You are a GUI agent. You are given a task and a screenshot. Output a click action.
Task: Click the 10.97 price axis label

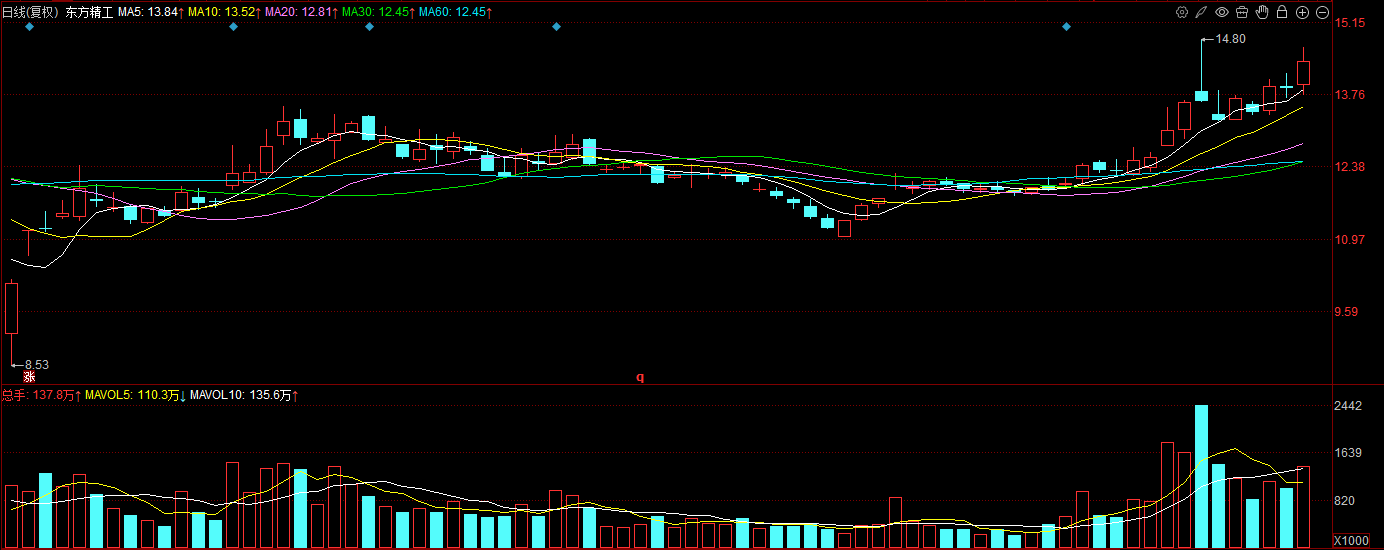[1350, 240]
